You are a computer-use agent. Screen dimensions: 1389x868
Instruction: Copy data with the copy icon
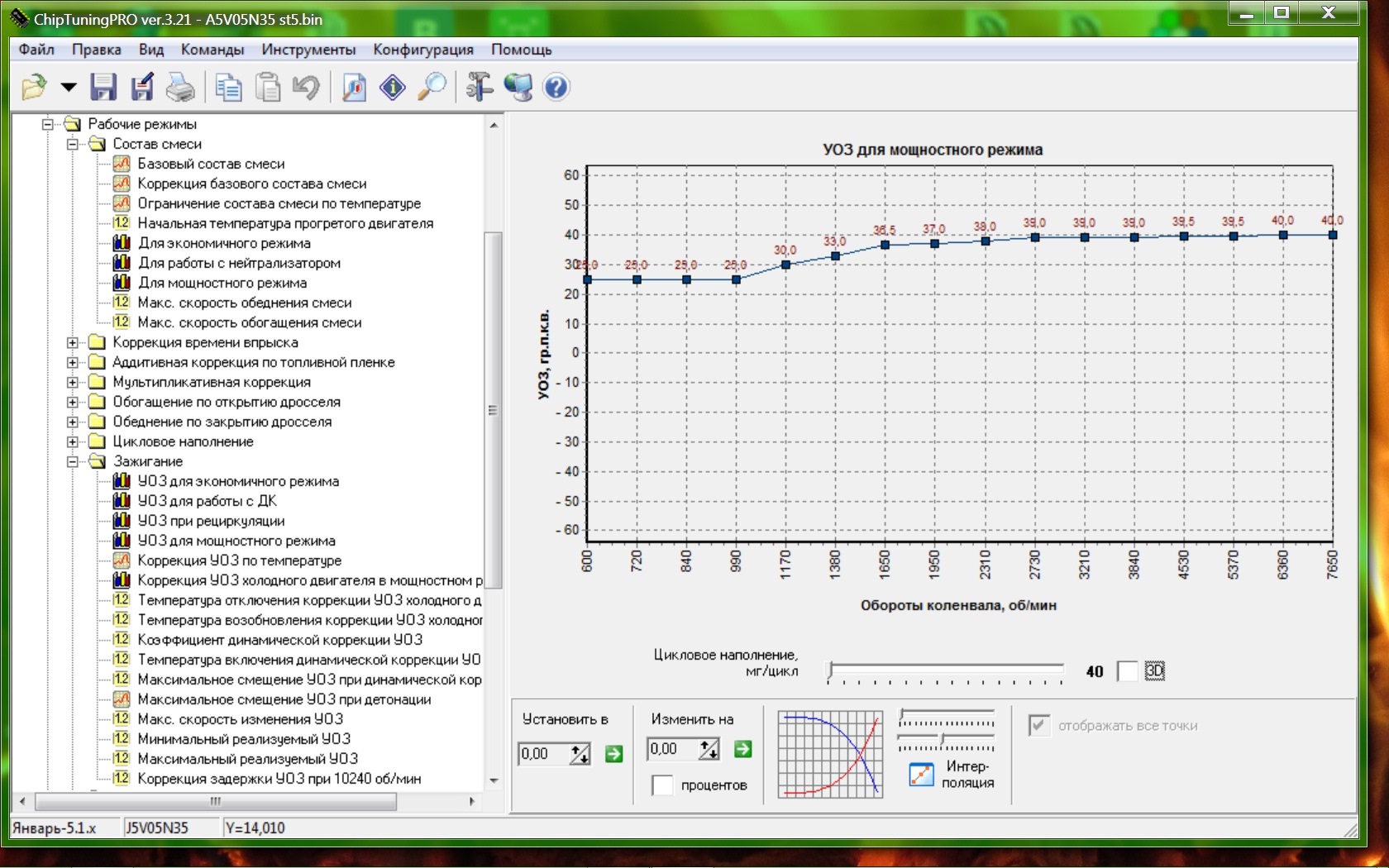(228, 87)
